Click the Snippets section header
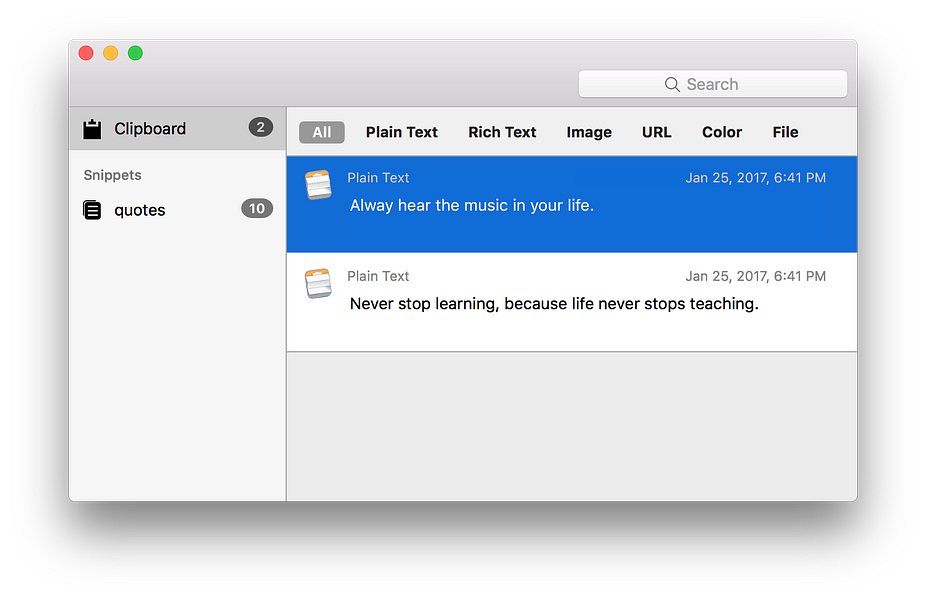926x600 pixels. [112, 175]
